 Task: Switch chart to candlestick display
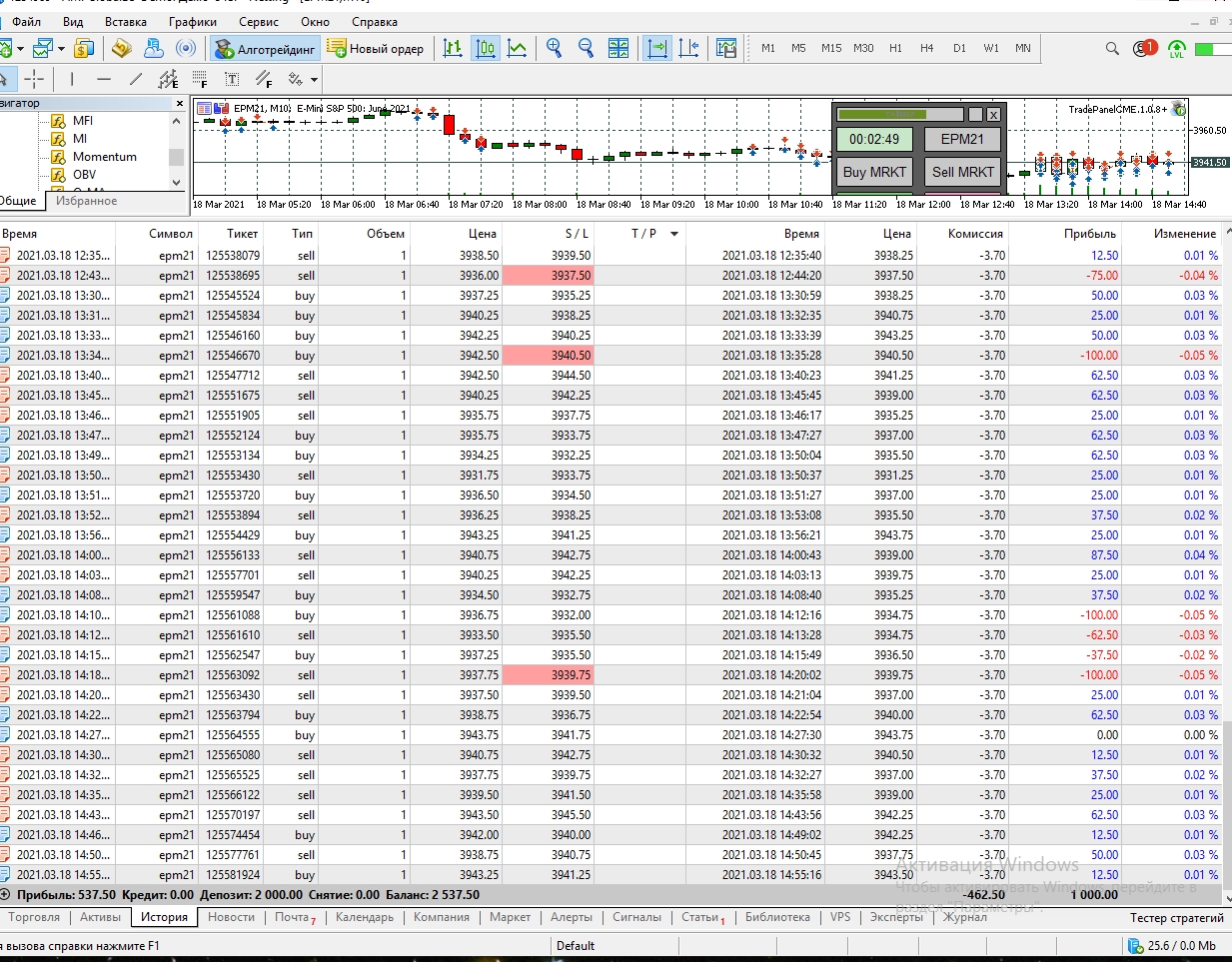tap(486, 48)
